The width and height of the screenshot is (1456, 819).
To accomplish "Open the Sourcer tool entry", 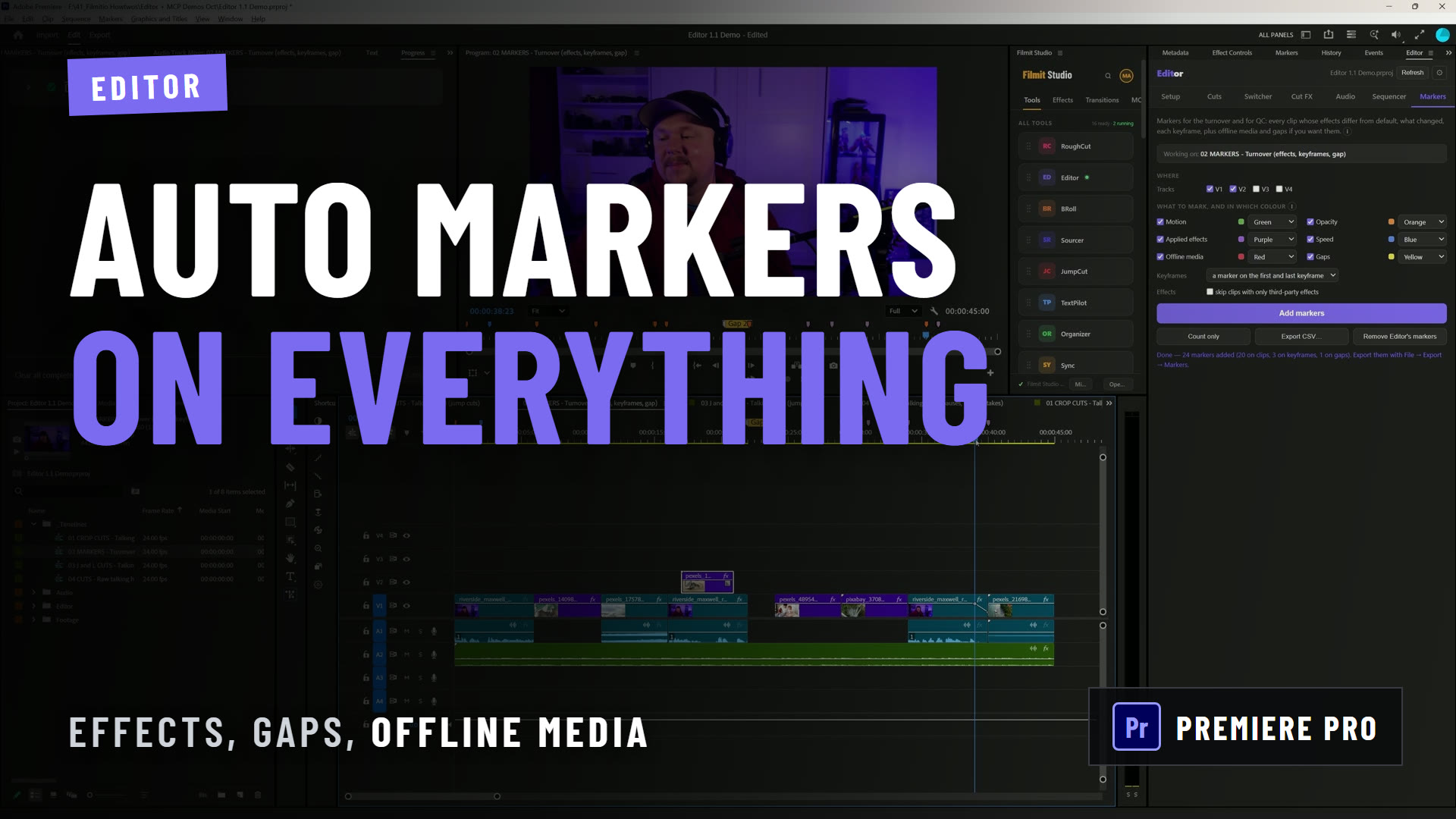I will click(1075, 240).
